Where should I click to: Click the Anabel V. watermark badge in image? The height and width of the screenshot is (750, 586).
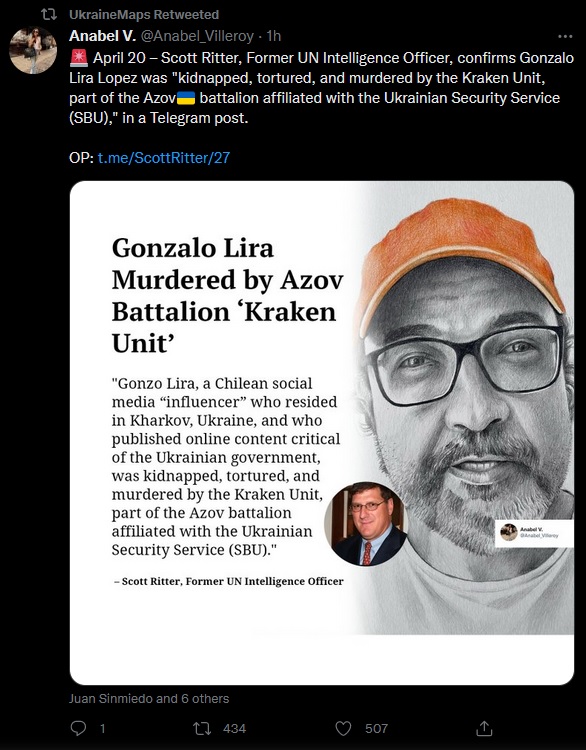point(534,533)
